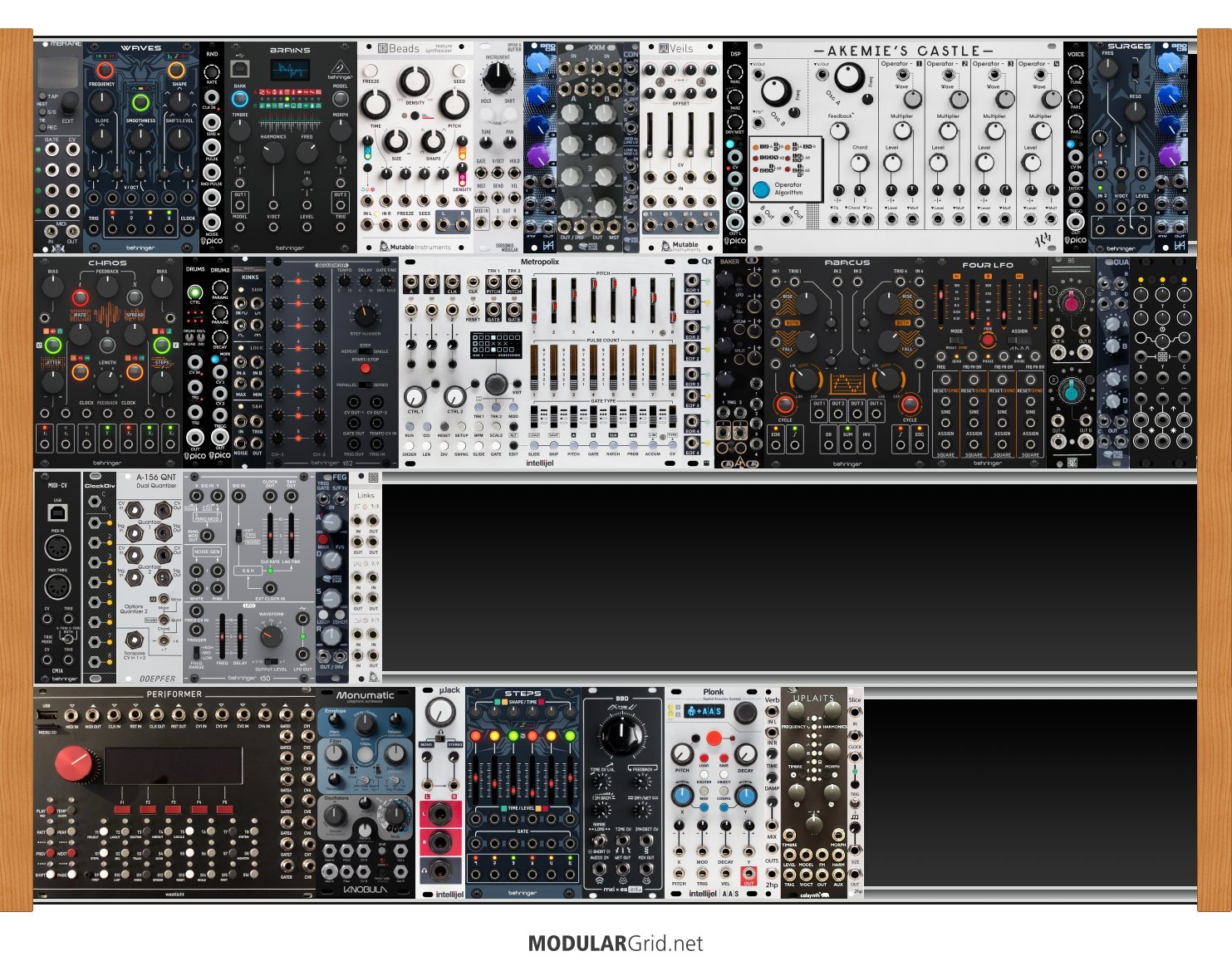Click the right CYCLE button on ABACUS
This screenshot has height=961, width=1232.
point(910,405)
